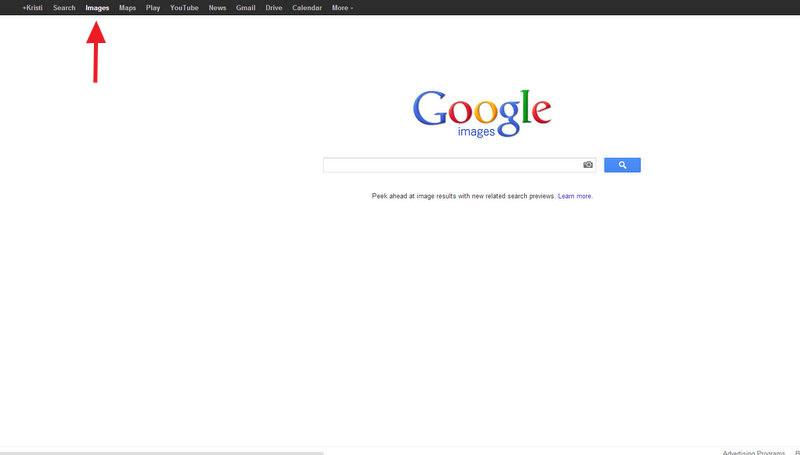Open News from the top bar
This screenshot has height=455, width=800.
(x=217, y=8)
